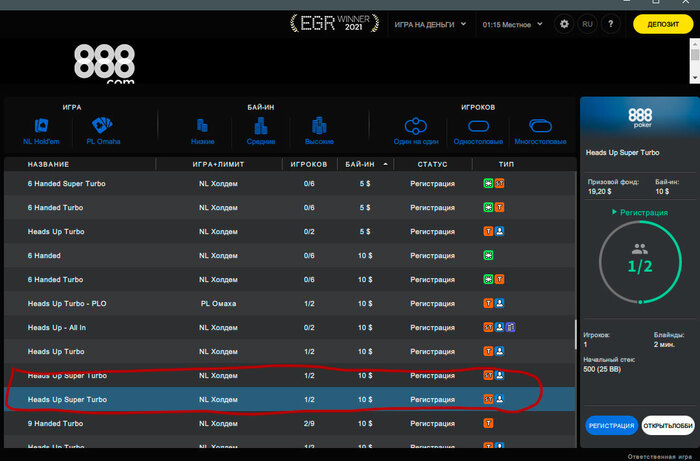700x461 pixels.
Task: Click the EGR Winner 2021 badge
Action: pyautogui.click(x=335, y=23)
